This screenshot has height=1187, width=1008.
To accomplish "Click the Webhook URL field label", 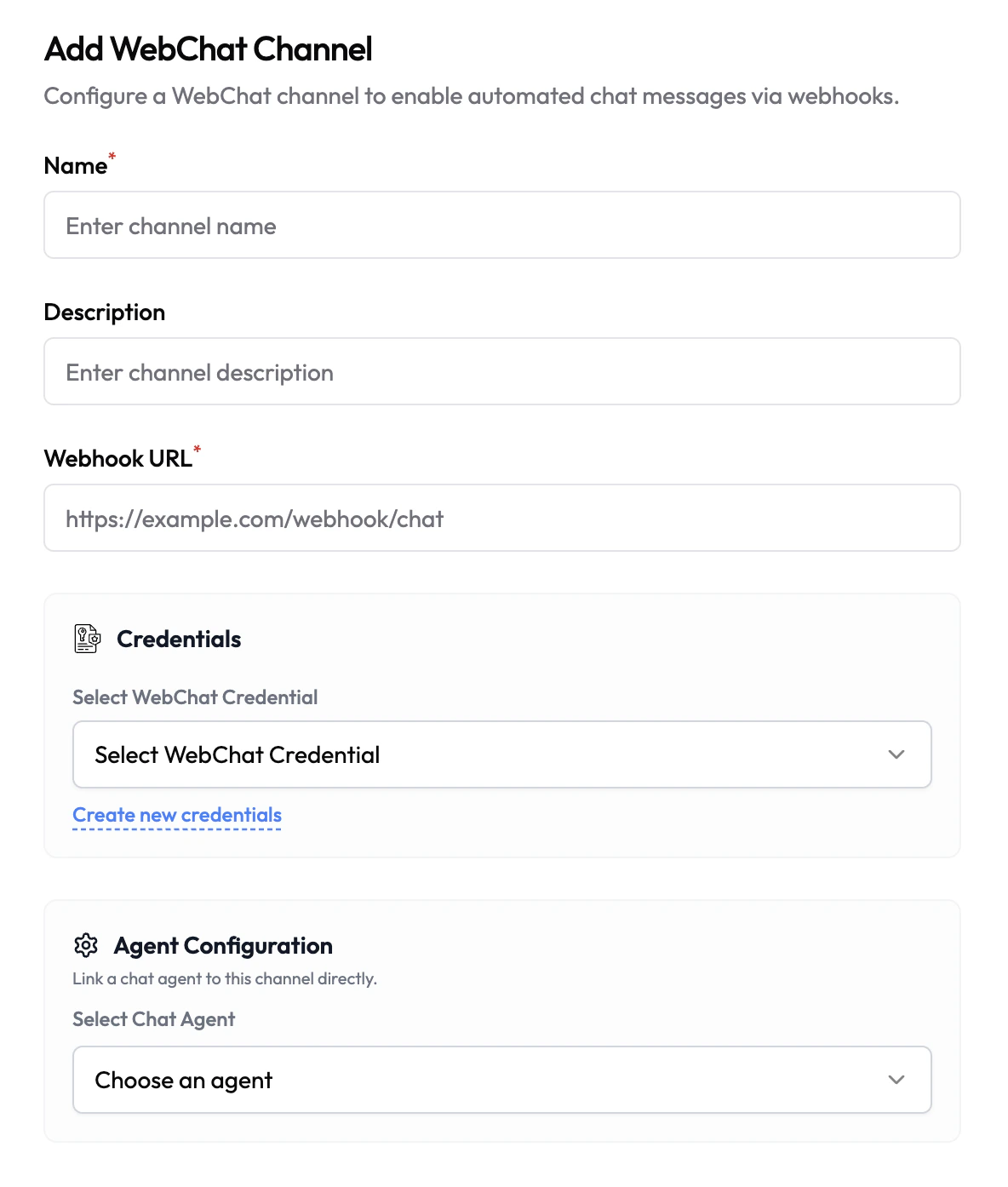I will [x=118, y=459].
